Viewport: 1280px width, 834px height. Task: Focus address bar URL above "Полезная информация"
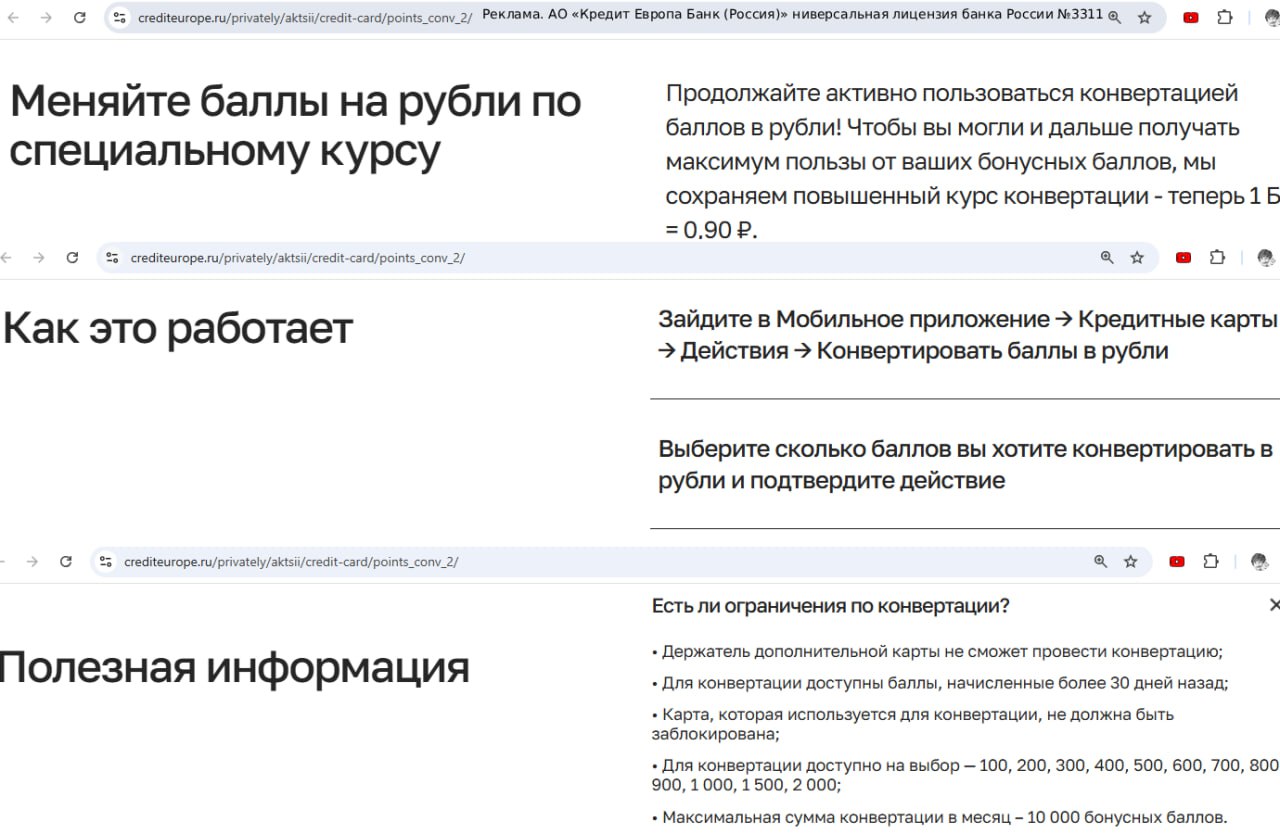pos(291,562)
